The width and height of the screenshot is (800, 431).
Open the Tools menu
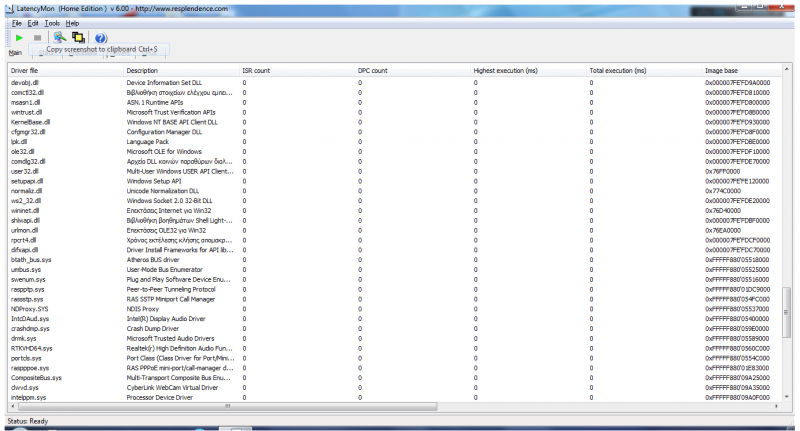53,22
